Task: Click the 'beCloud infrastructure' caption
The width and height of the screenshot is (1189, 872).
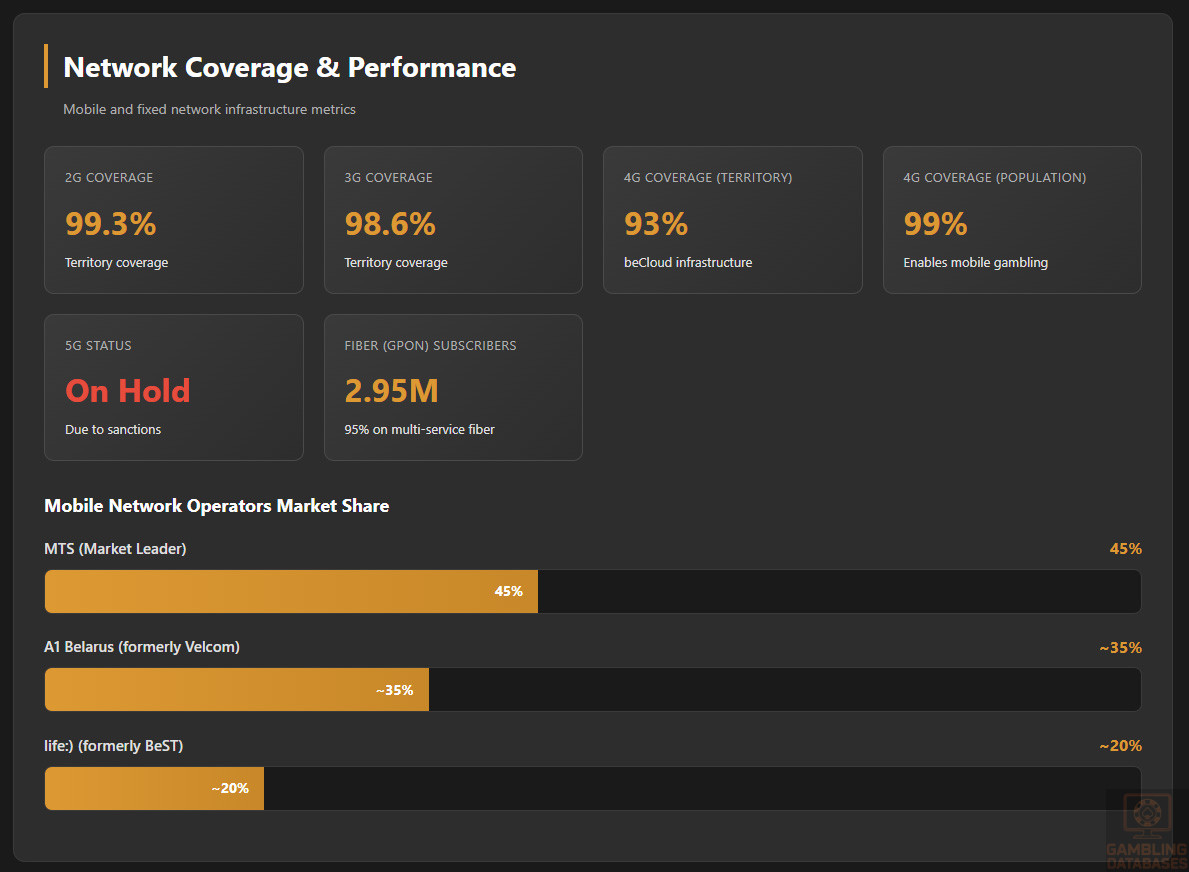Action: coord(688,263)
